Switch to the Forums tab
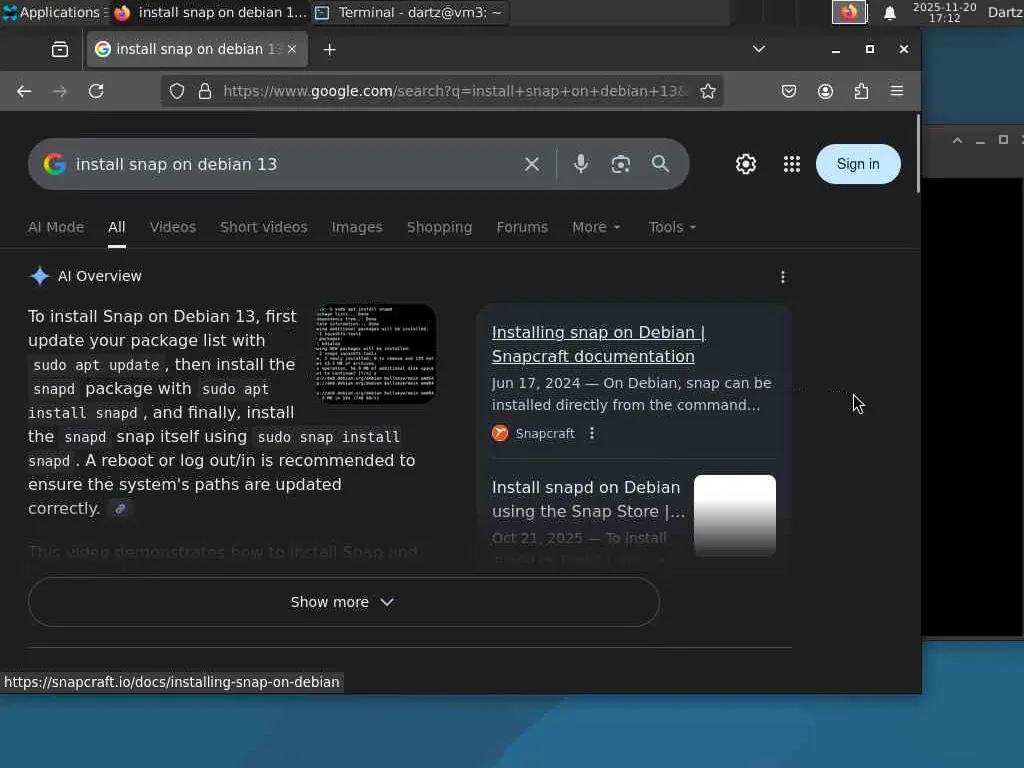 522,227
